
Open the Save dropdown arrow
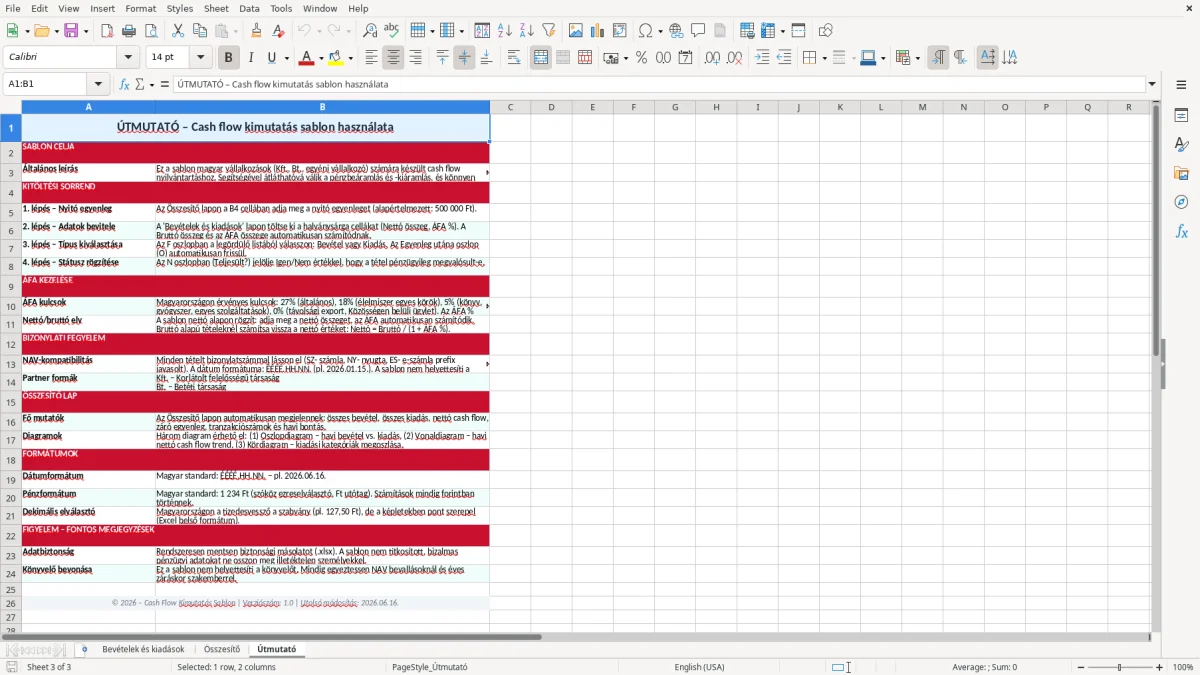(x=85, y=31)
